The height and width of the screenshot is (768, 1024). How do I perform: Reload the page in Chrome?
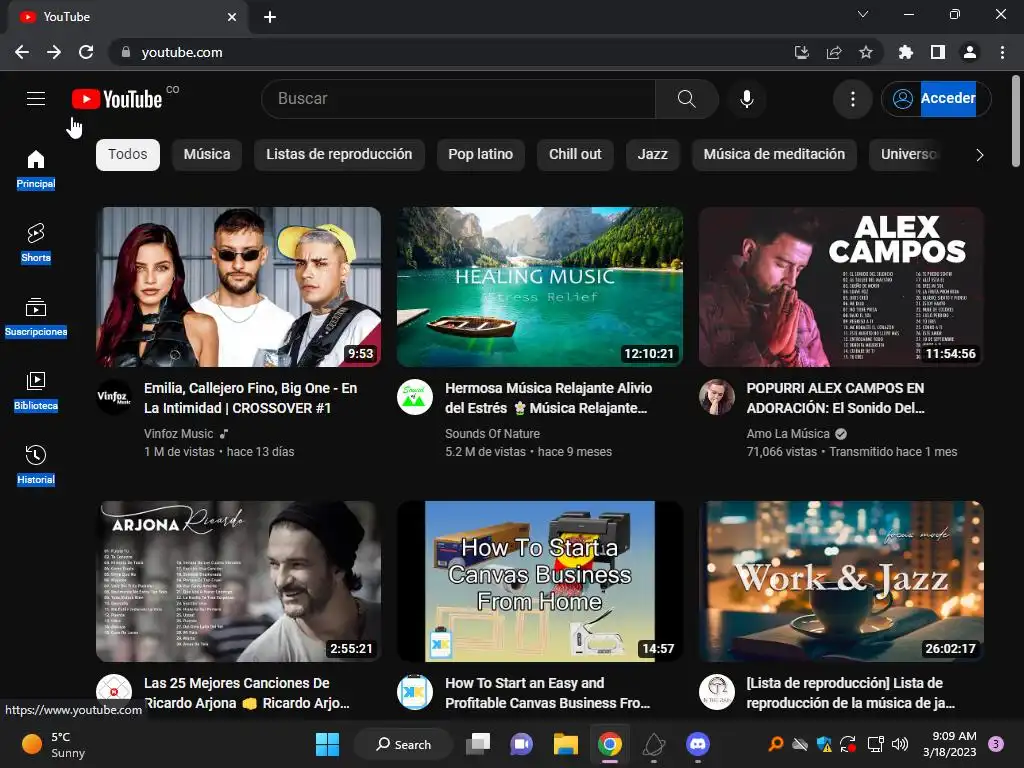[x=86, y=52]
